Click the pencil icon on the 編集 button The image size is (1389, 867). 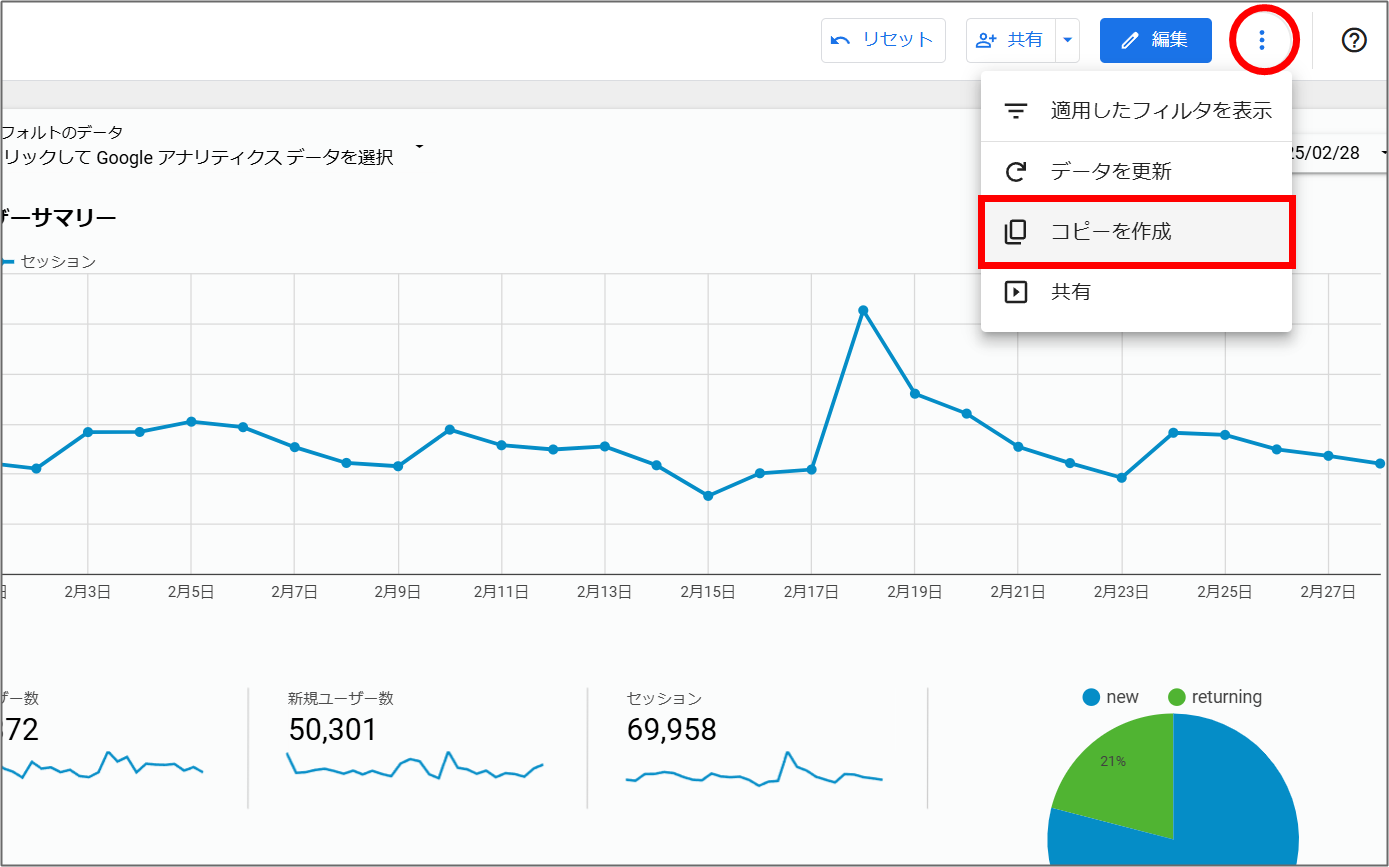click(1130, 40)
